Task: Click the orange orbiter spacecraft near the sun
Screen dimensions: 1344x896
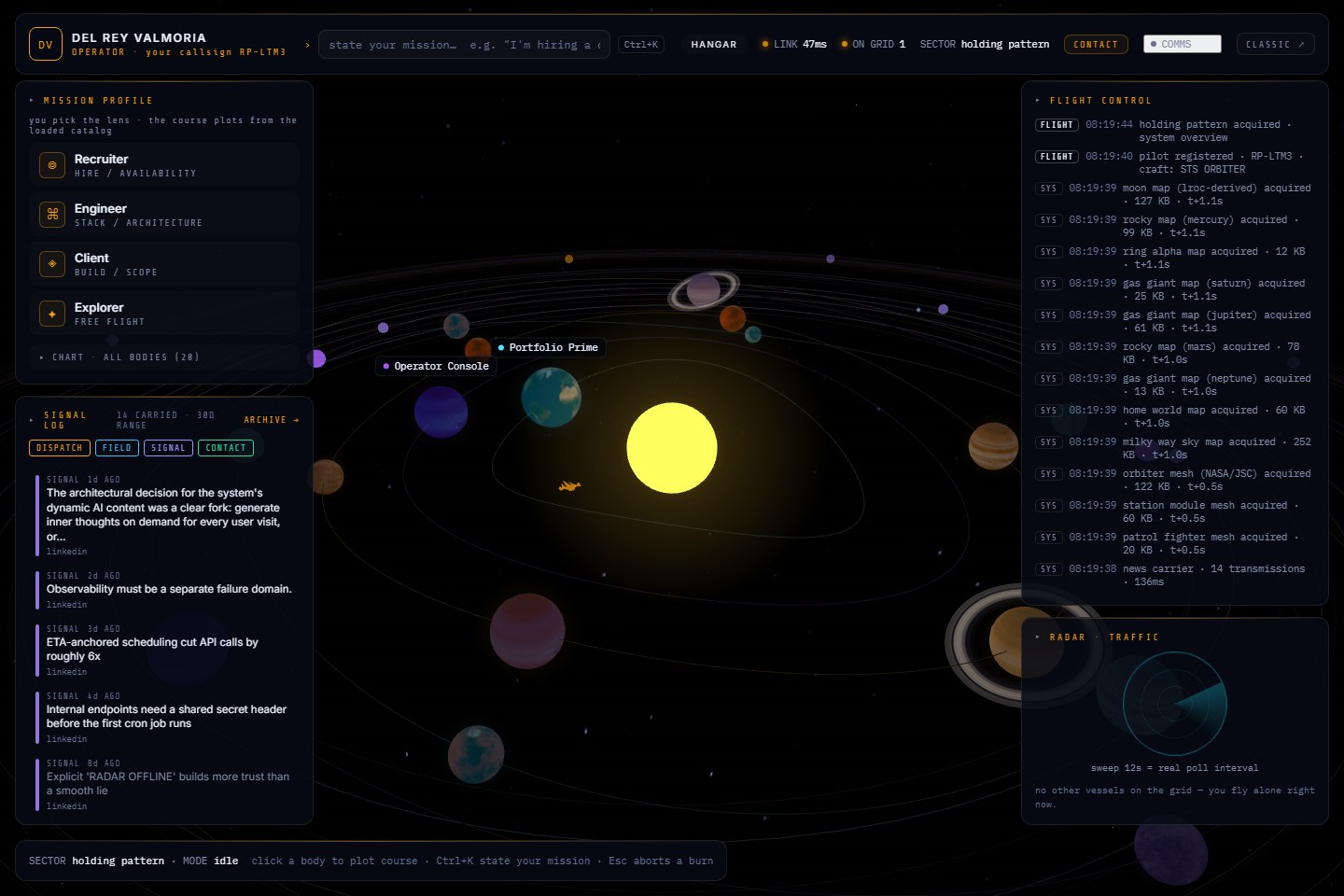Action: click(x=569, y=485)
